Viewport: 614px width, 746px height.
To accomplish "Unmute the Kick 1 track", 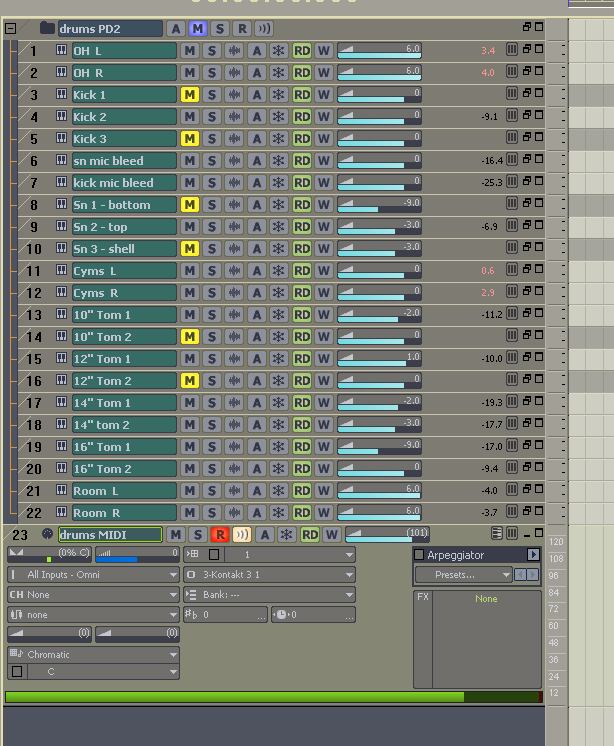I will [190, 95].
